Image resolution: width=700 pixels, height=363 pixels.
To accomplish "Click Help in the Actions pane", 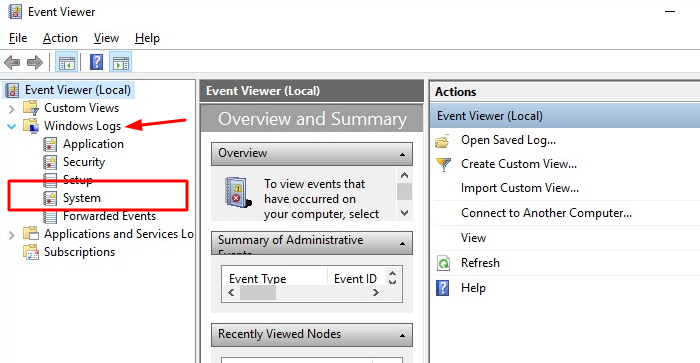I will (473, 288).
